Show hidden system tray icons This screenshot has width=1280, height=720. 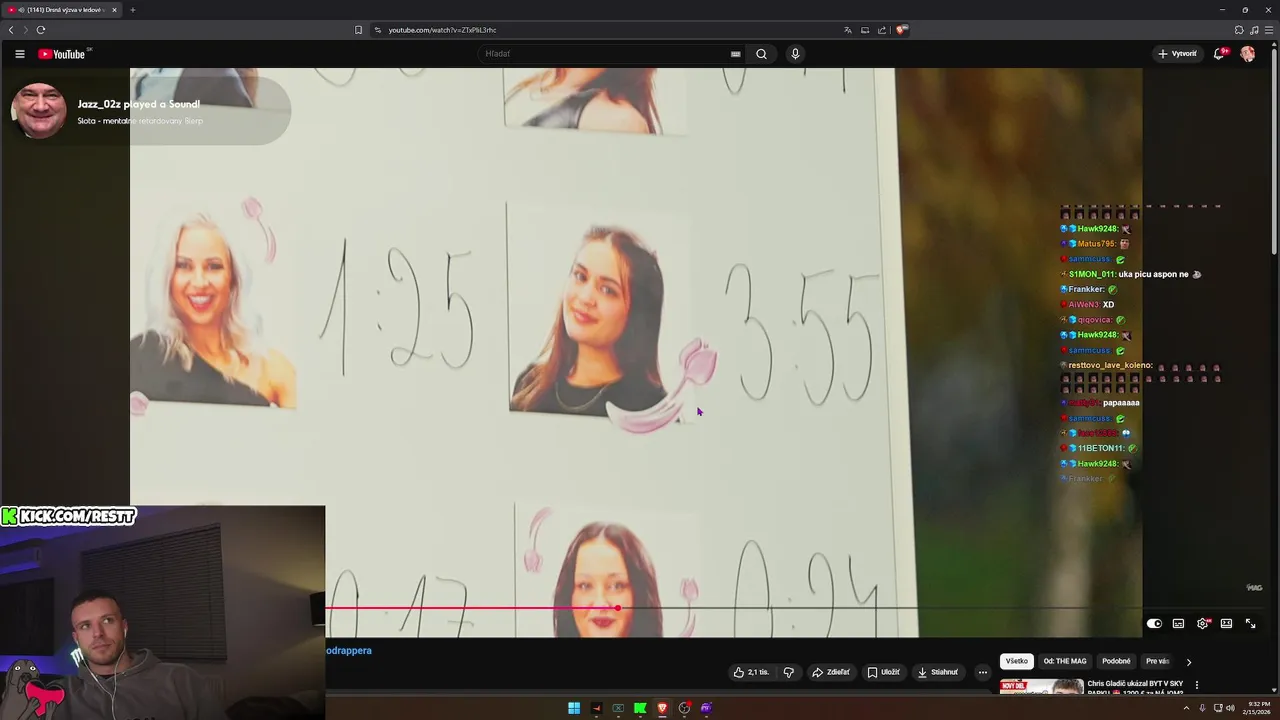coord(1187,708)
